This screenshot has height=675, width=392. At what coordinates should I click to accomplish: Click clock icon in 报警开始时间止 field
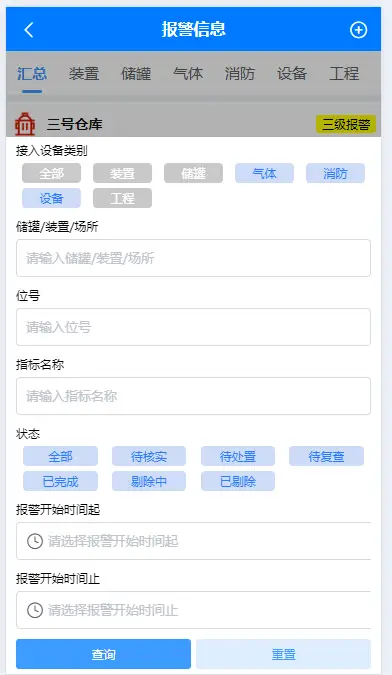(x=35, y=610)
